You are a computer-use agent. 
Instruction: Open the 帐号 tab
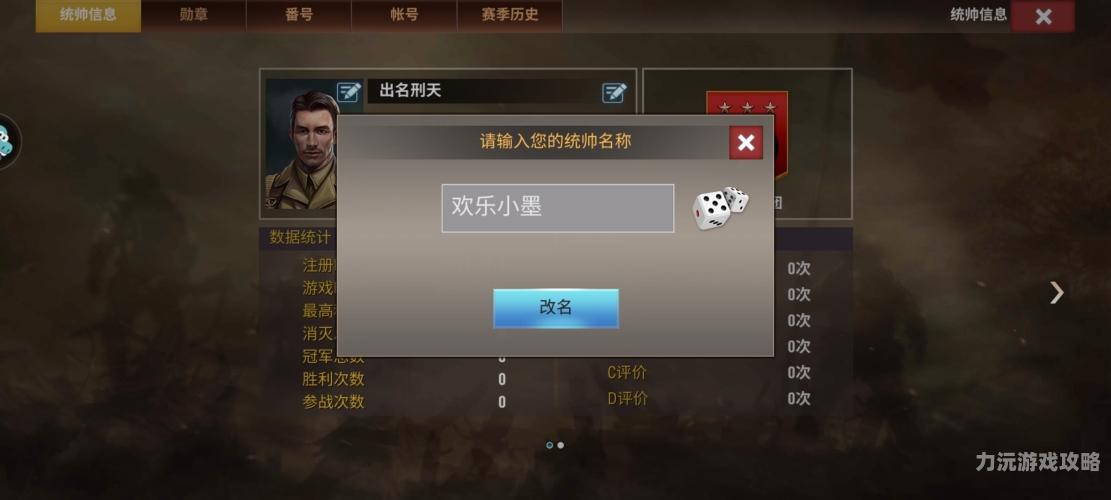pyautogui.click(x=404, y=16)
